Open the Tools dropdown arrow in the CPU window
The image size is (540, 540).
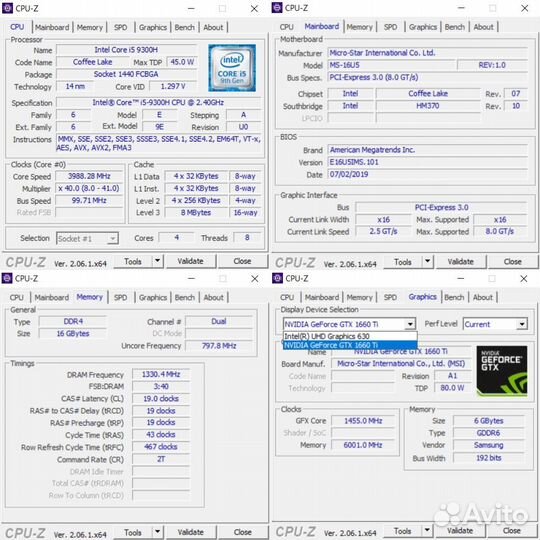tap(157, 261)
